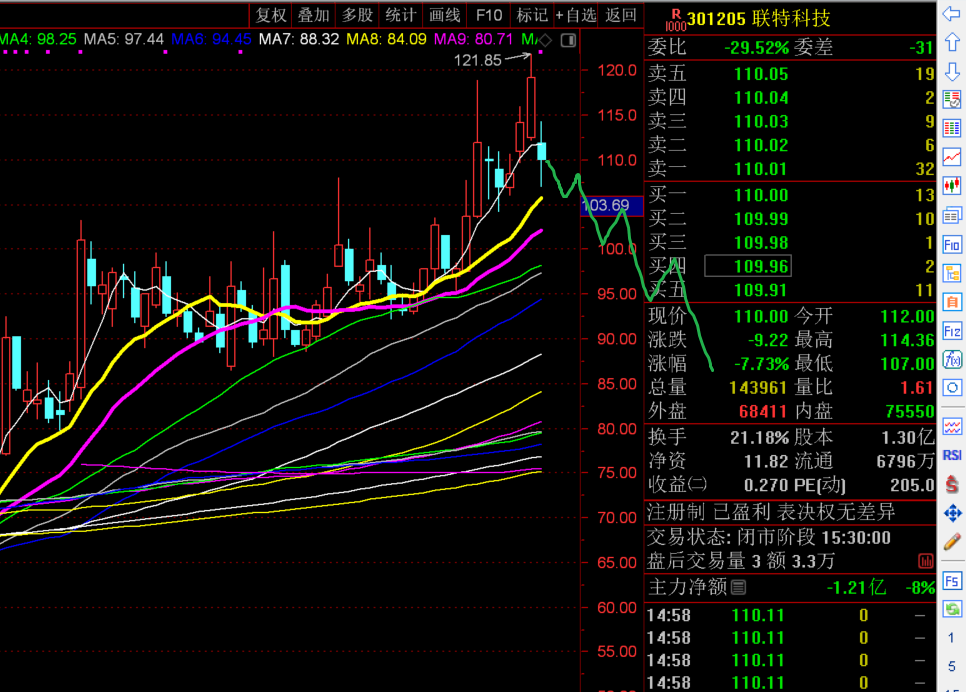Click the down arrow for next stock

[x=952, y=71]
